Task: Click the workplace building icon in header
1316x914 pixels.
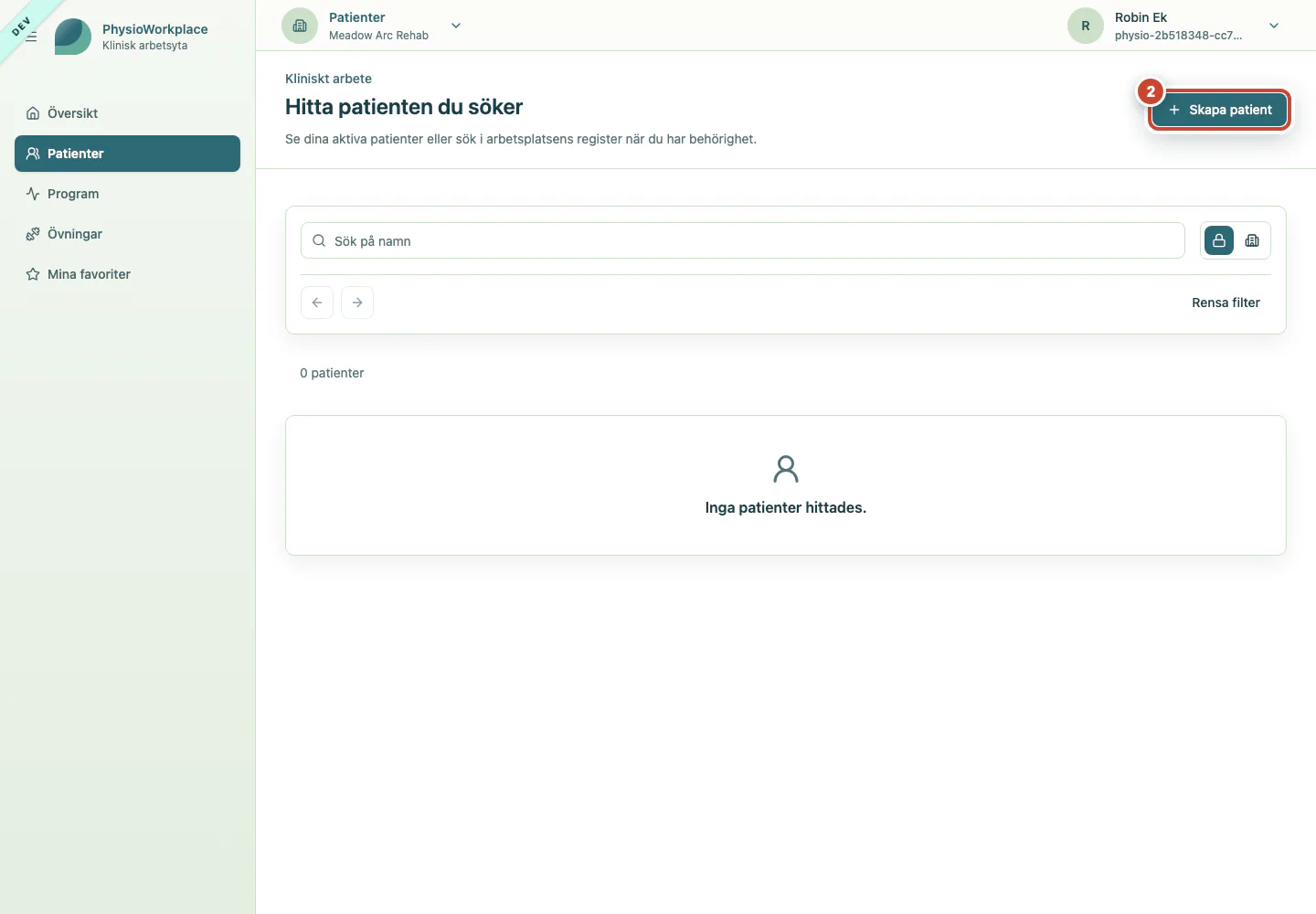Action: [x=300, y=26]
